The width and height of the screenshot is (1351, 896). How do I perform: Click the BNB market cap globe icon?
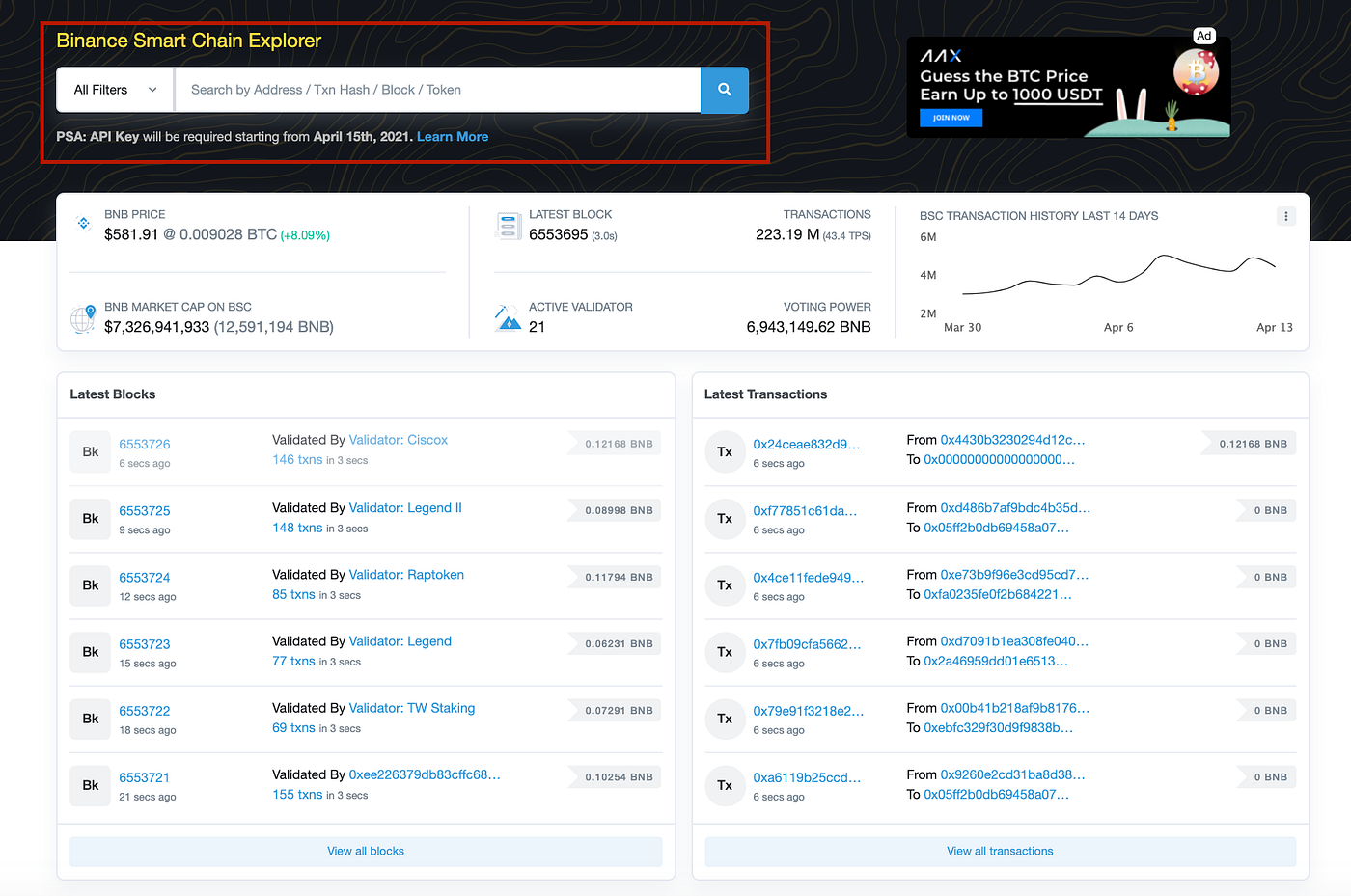83,318
